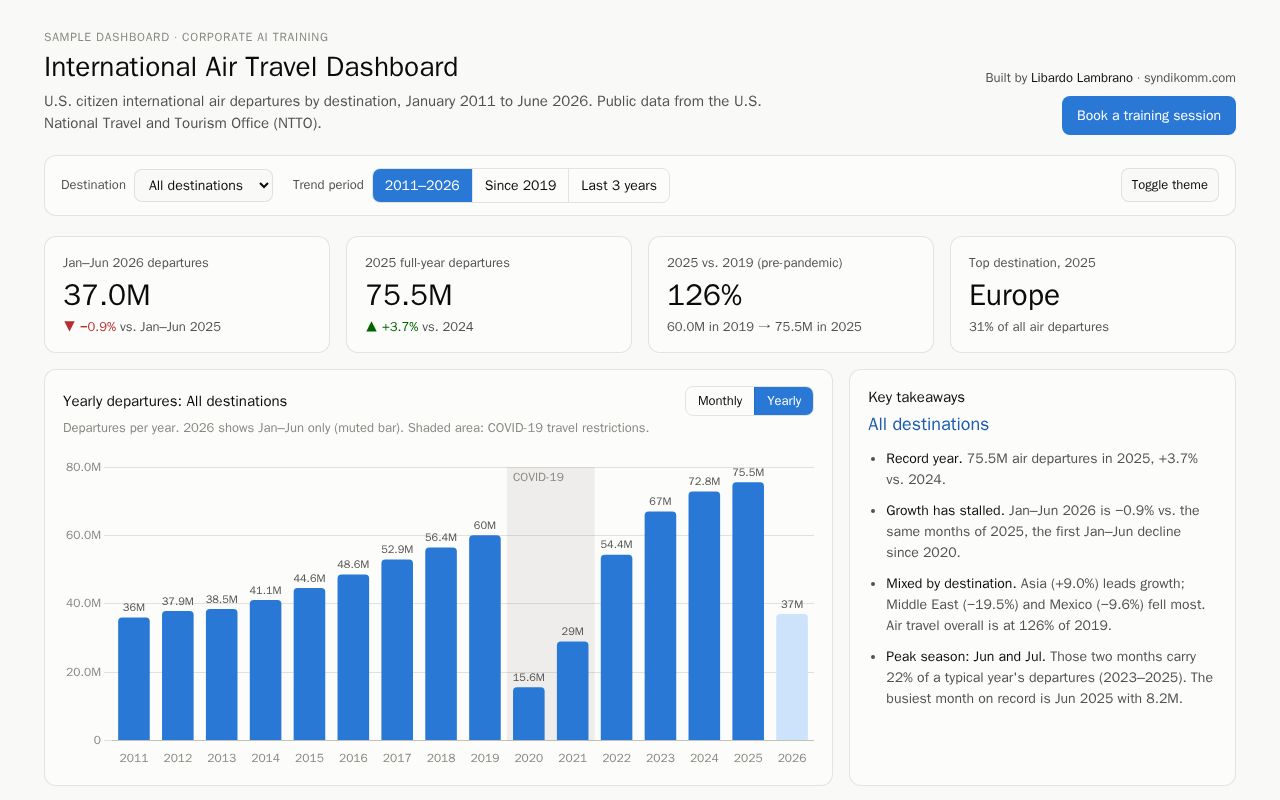Click the 2017 bar labeled 52.9M
The width and height of the screenshot is (1280, 800).
(x=397, y=650)
